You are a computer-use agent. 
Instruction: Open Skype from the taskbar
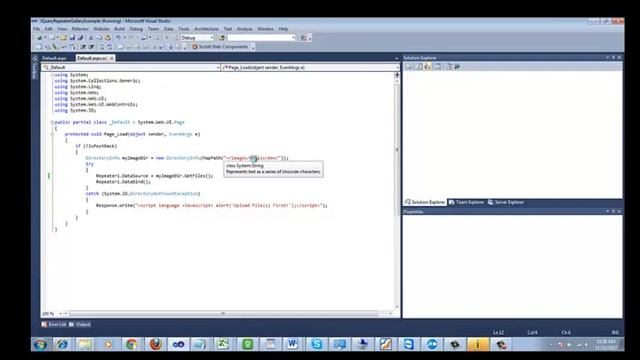tap(316, 344)
